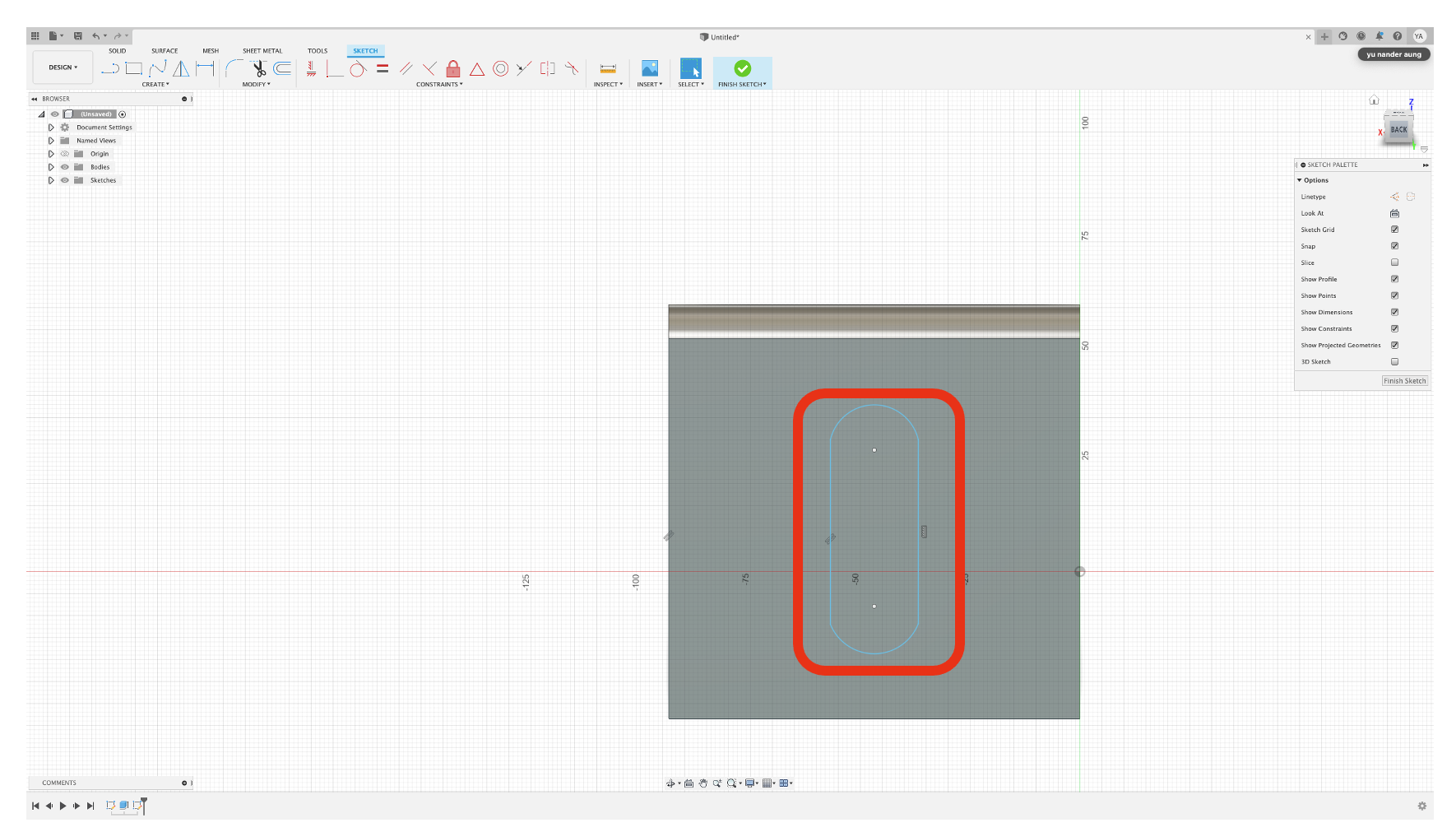
Task: Switch to the SURFACE tab
Action: pos(165,51)
